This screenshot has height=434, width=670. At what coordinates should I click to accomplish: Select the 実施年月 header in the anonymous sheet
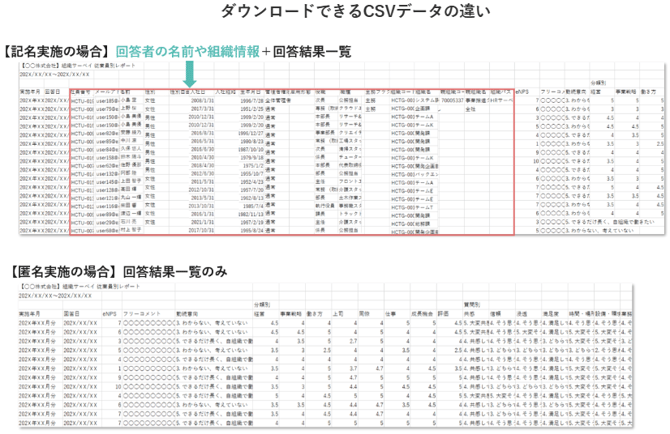point(29,314)
